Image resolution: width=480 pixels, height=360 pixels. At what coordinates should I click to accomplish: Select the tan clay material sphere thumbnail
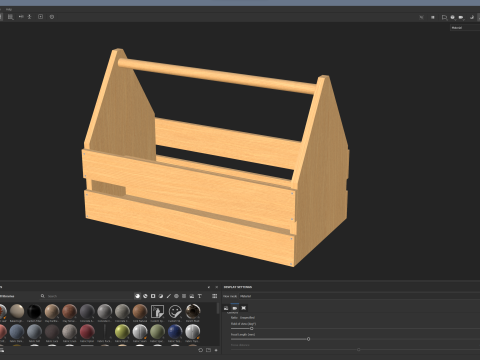click(52, 311)
